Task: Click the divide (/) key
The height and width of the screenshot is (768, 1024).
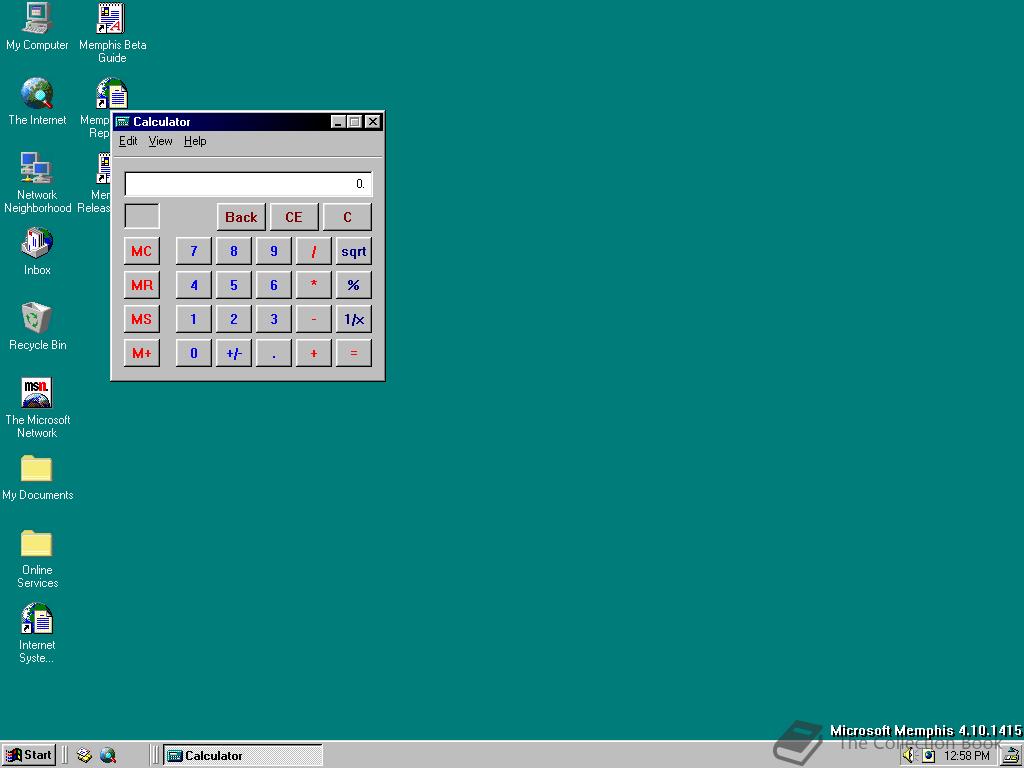Action: click(x=313, y=251)
